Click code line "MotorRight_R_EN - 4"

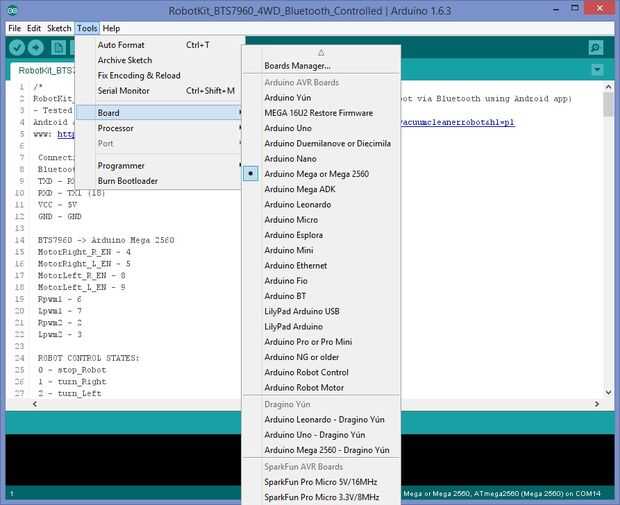click(84, 252)
